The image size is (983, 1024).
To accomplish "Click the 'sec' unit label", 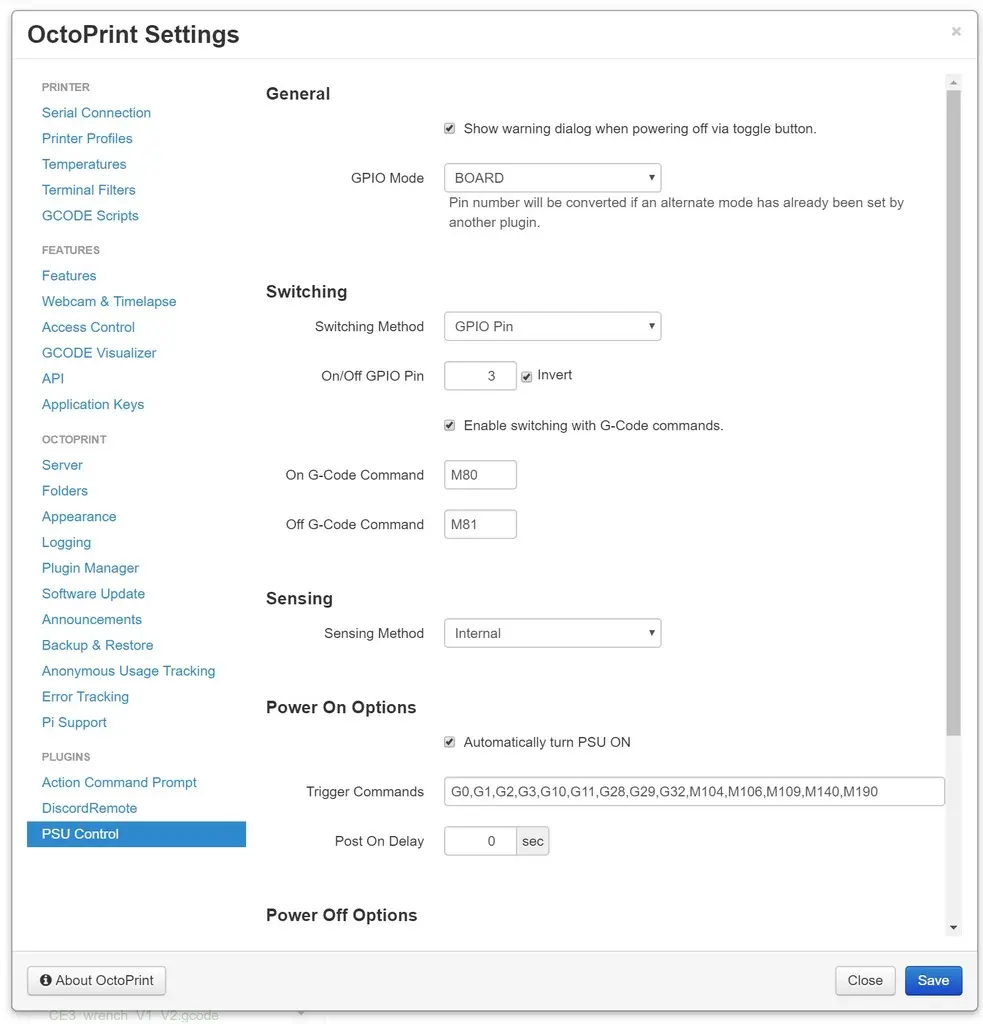I will coord(533,841).
